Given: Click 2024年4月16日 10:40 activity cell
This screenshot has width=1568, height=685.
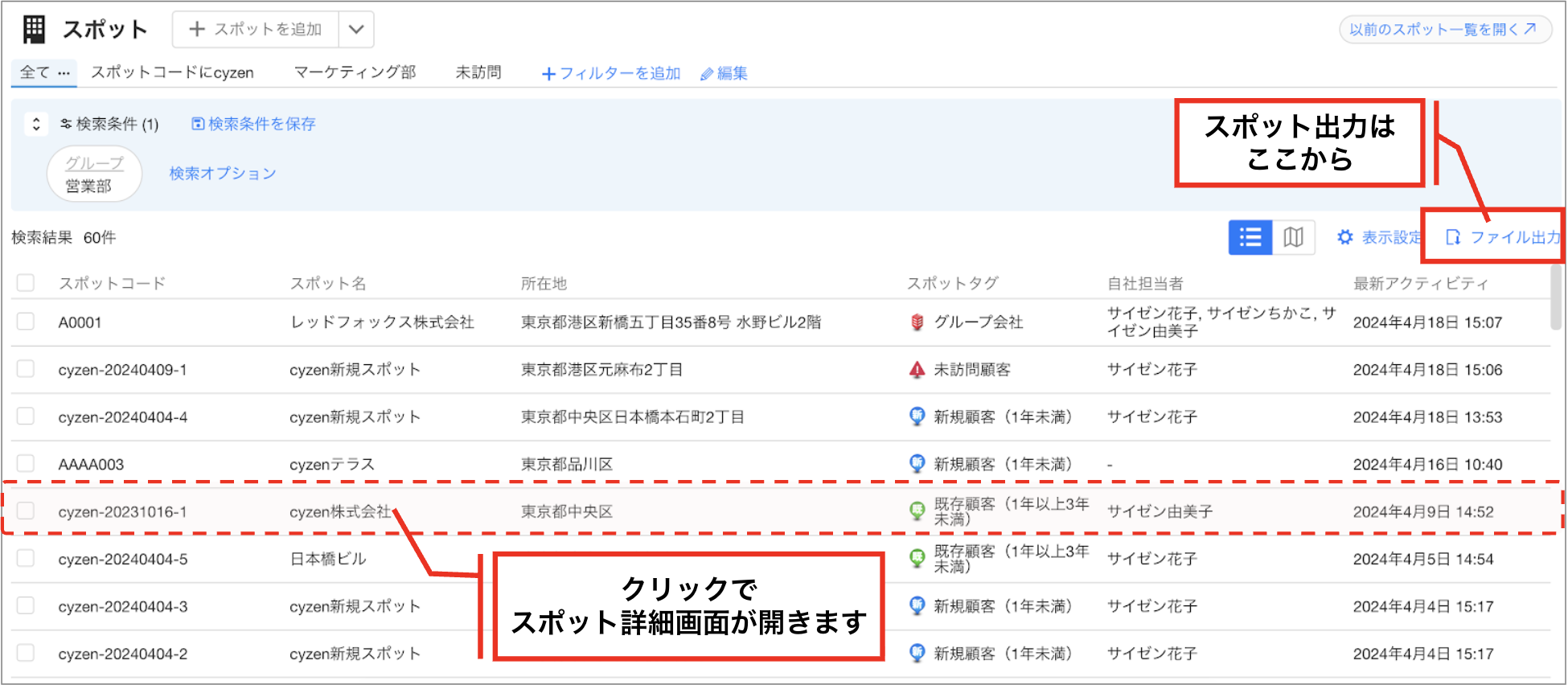Looking at the screenshot, I should pos(1427,465).
